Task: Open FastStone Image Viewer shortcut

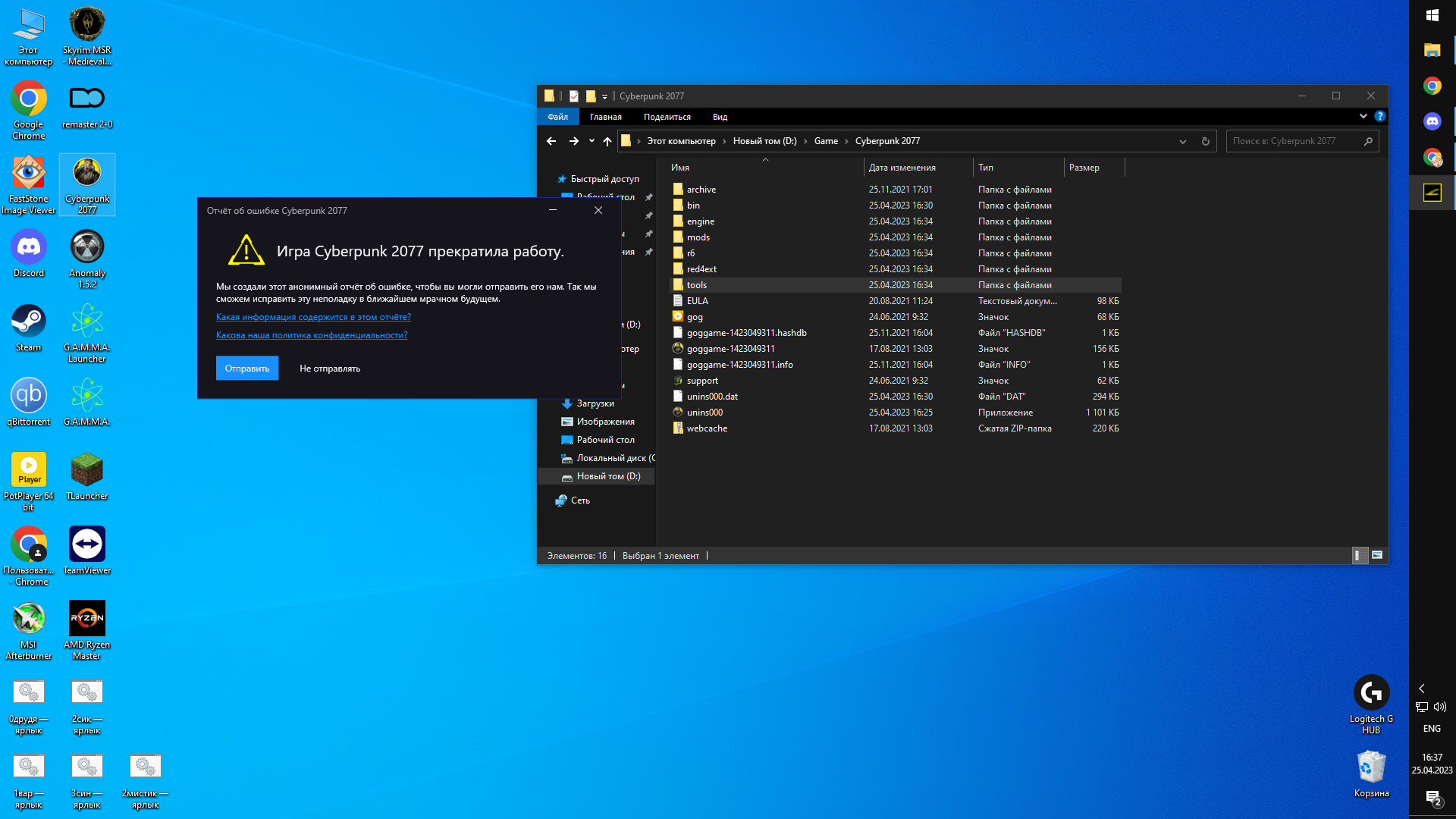Action: point(29,185)
